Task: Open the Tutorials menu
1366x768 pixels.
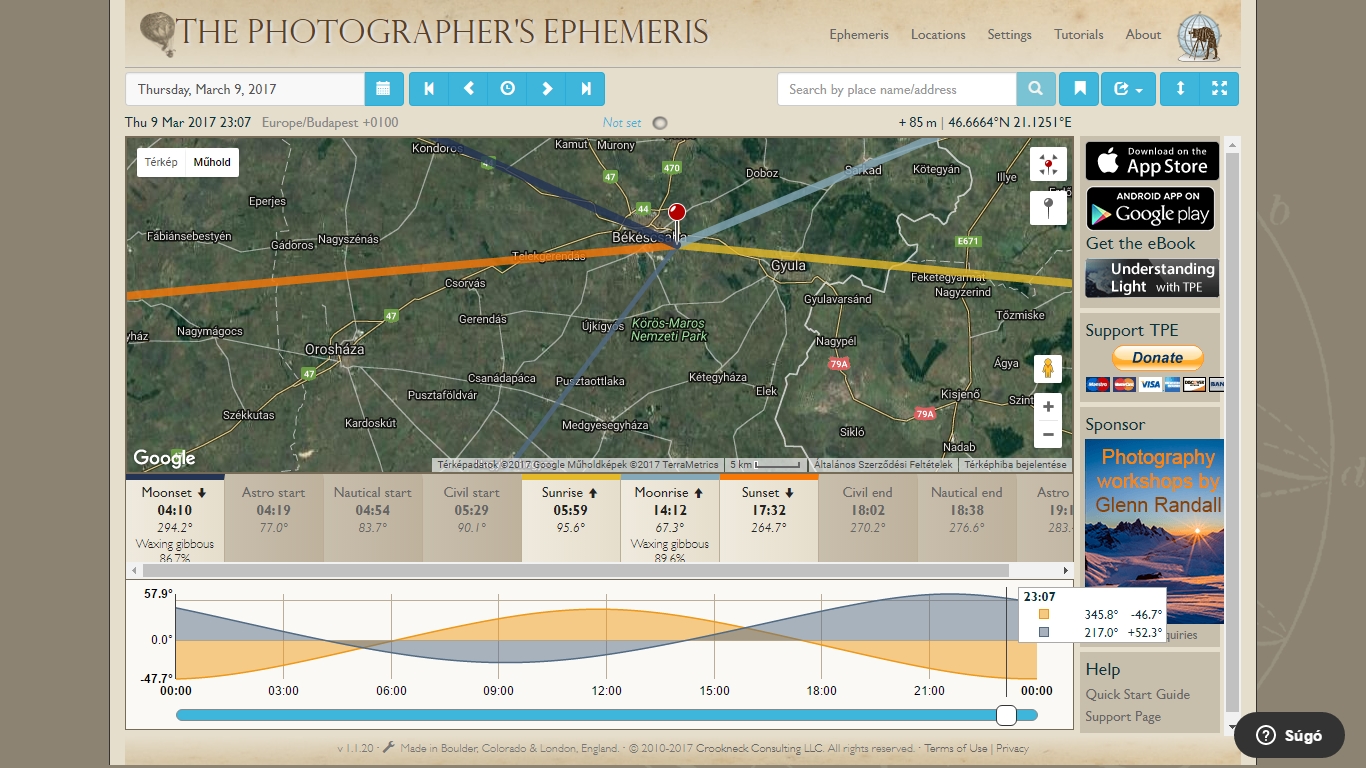Action: tap(1079, 34)
